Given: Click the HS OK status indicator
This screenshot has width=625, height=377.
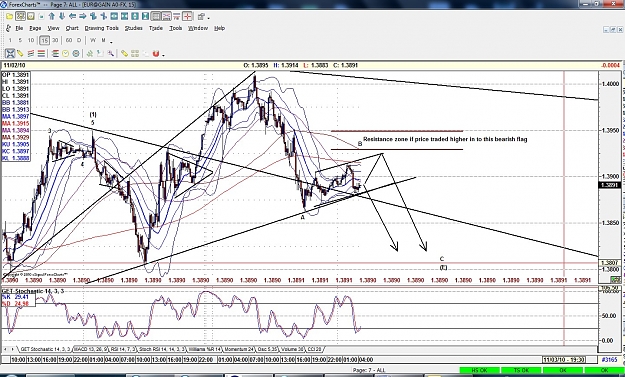Looking at the screenshot, I should [x=480, y=371].
